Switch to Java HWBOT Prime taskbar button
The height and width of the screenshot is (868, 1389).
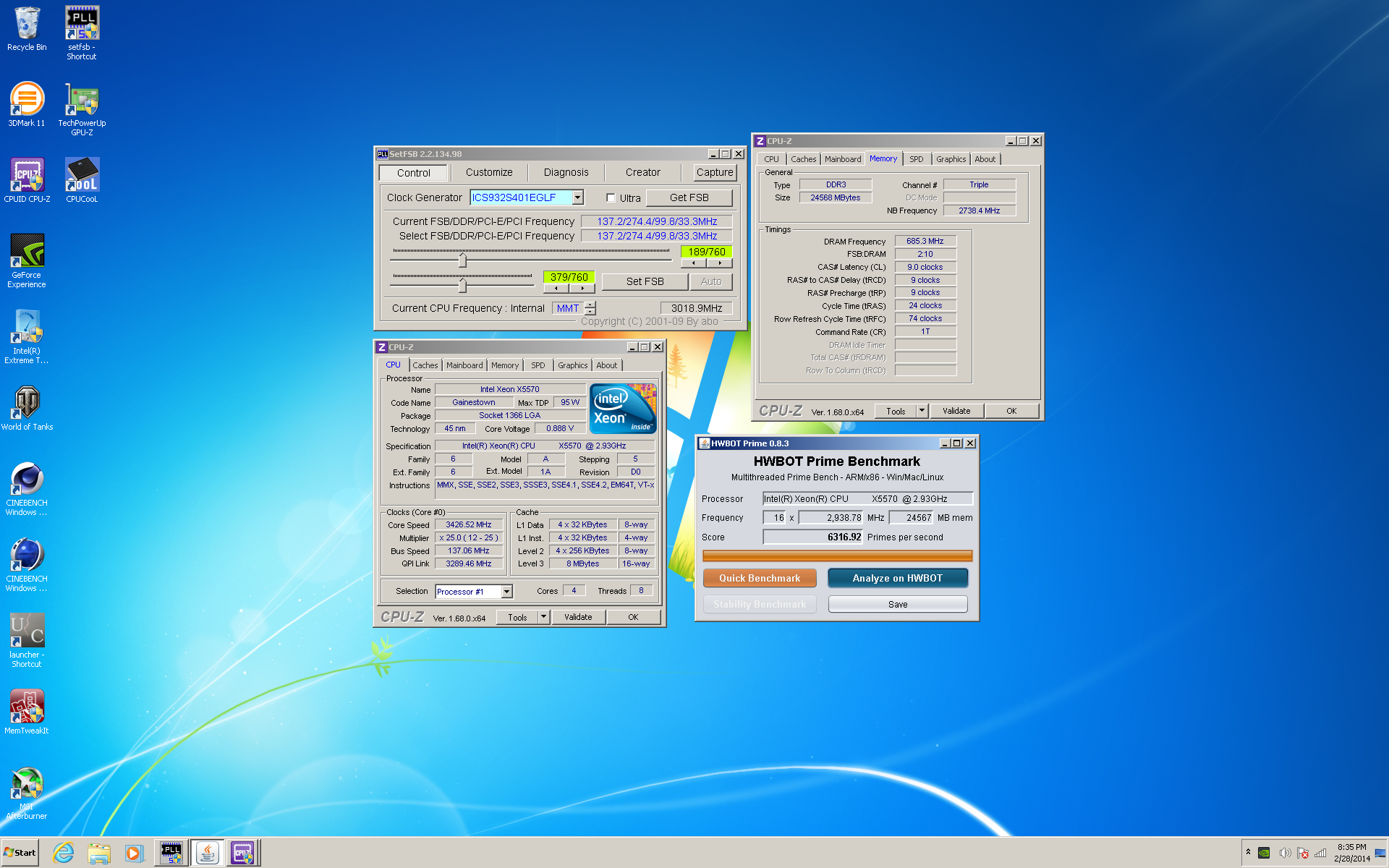click(x=207, y=853)
